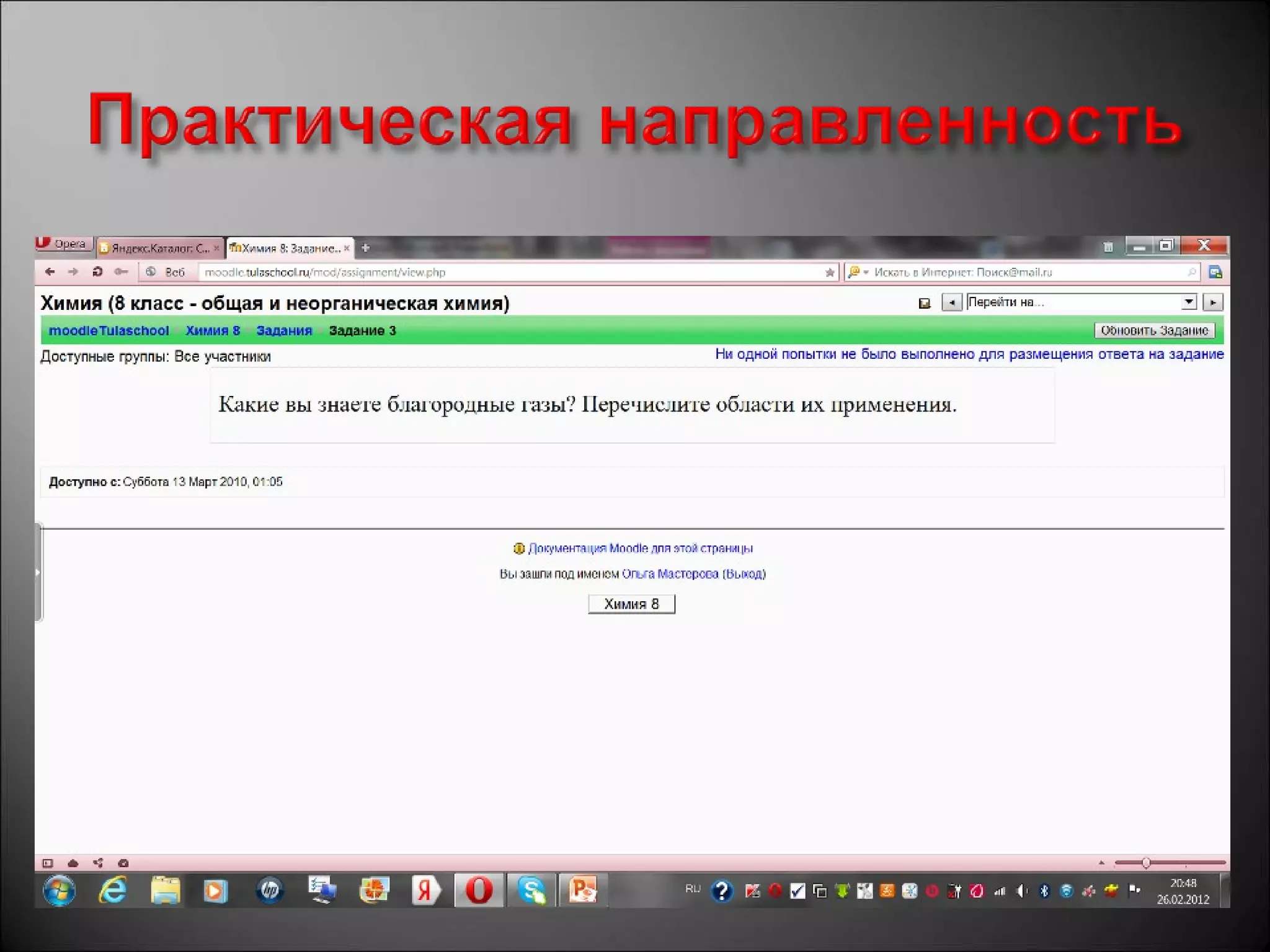Image resolution: width=1270 pixels, height=952 pixels.
Task: Switch to Яндекс.Каталог tab
Action: (x=159, y=249)
